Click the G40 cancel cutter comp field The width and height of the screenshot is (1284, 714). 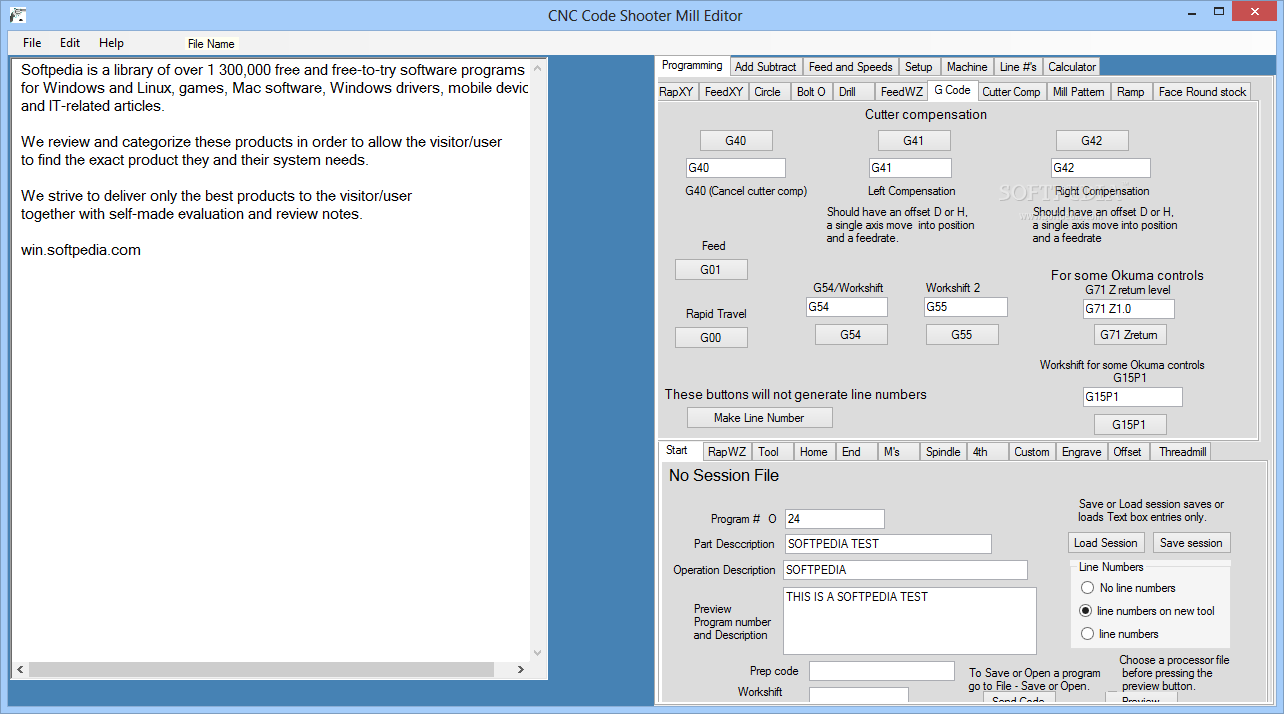click(x=736, y=168)
